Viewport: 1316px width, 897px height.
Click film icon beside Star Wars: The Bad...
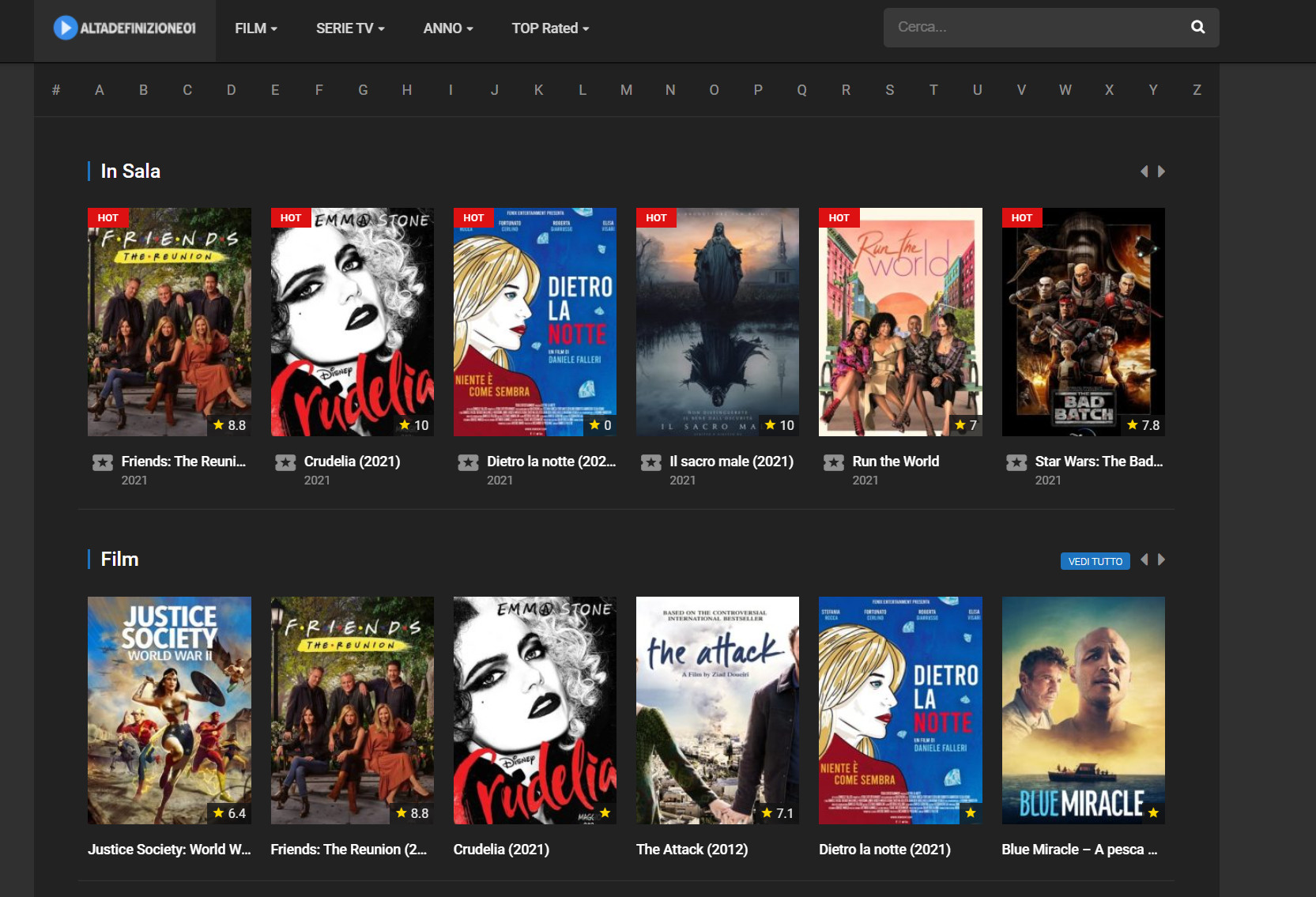(x=1016, y=462)
